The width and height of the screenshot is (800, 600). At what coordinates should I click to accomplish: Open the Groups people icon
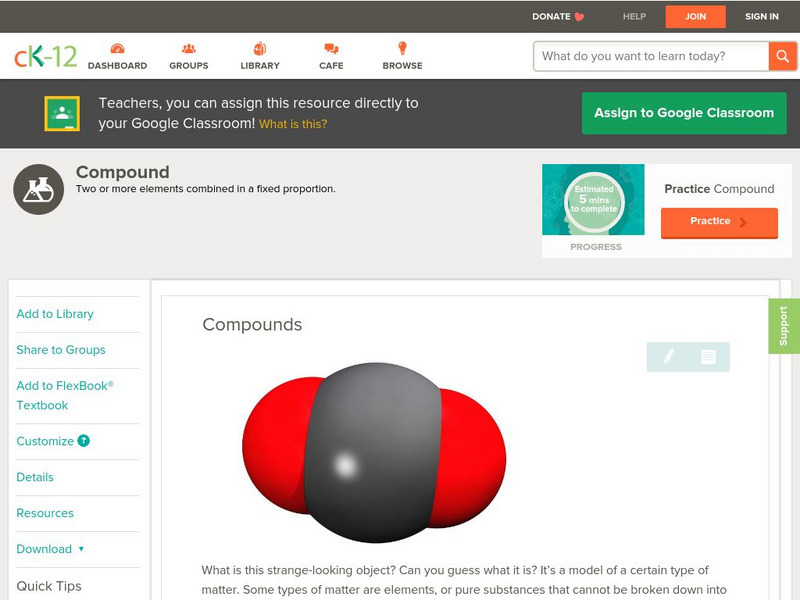coord(188,48)
